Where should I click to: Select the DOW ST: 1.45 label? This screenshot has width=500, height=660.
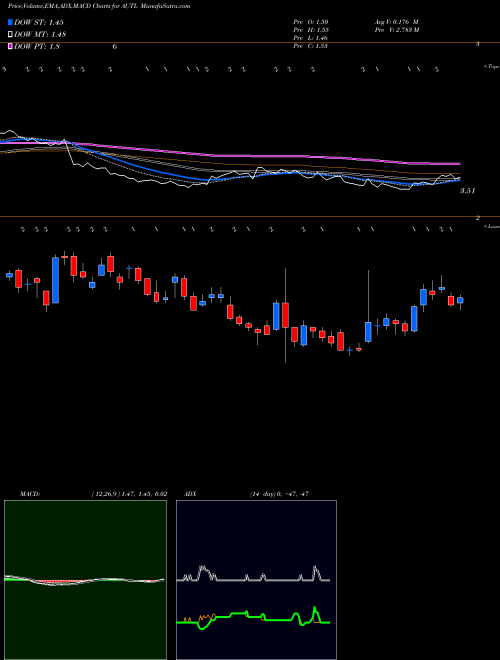(x=39, y=22)
